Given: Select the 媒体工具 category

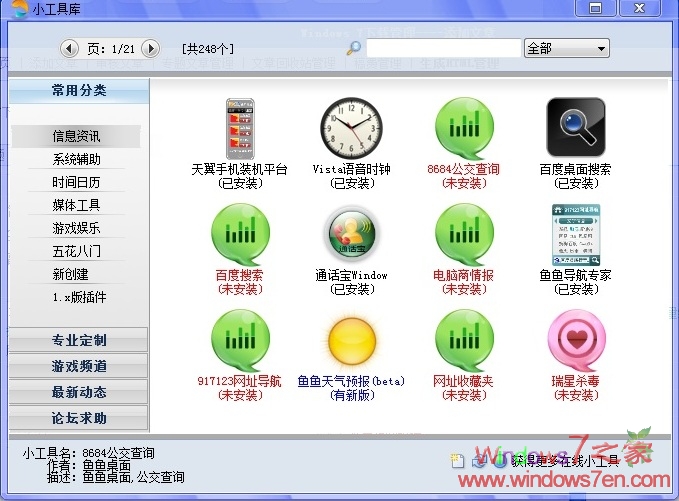Looking at the screenshot, I should (77, 205).
